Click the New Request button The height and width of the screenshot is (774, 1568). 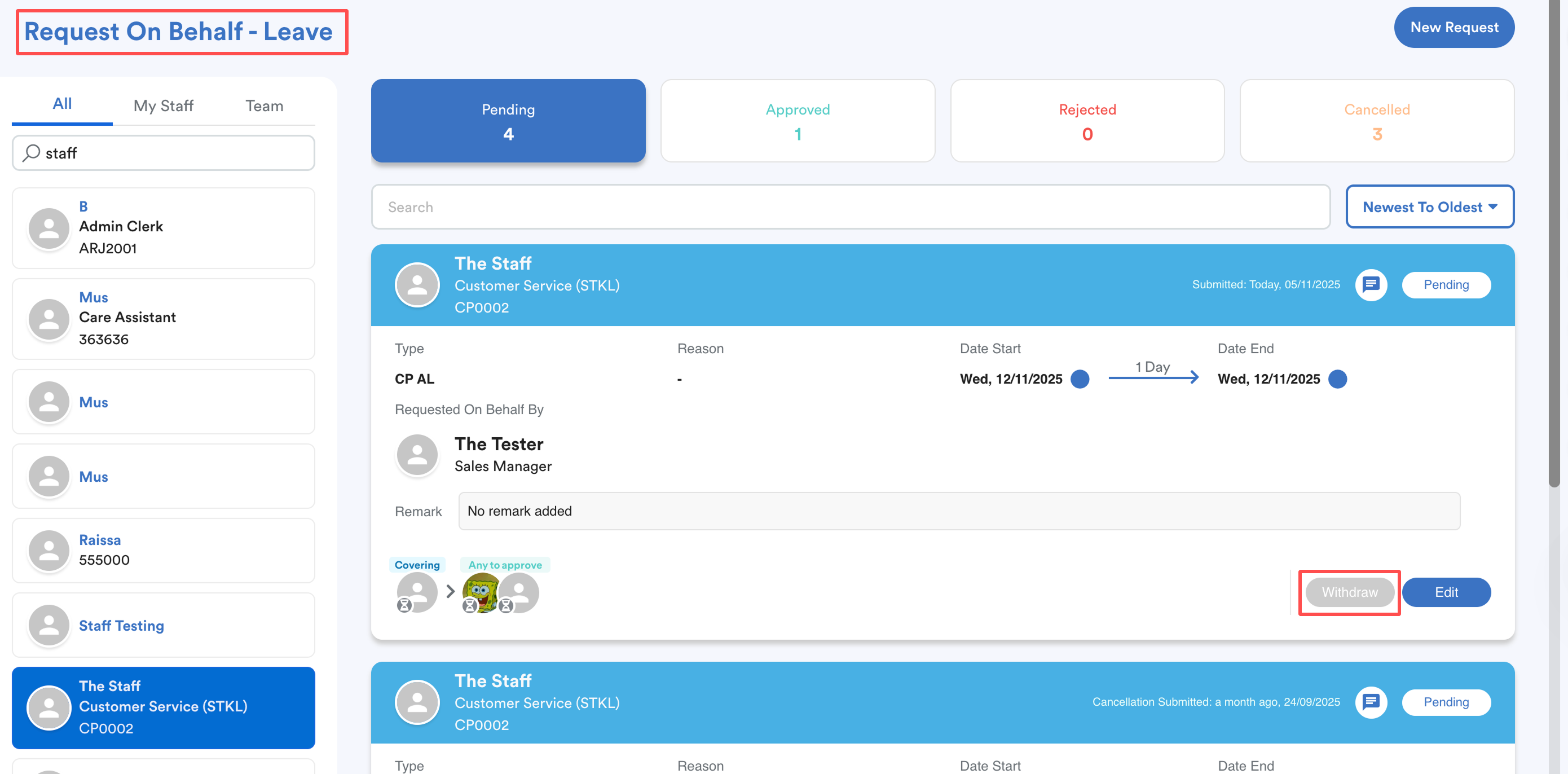[x=1454, y=28]
